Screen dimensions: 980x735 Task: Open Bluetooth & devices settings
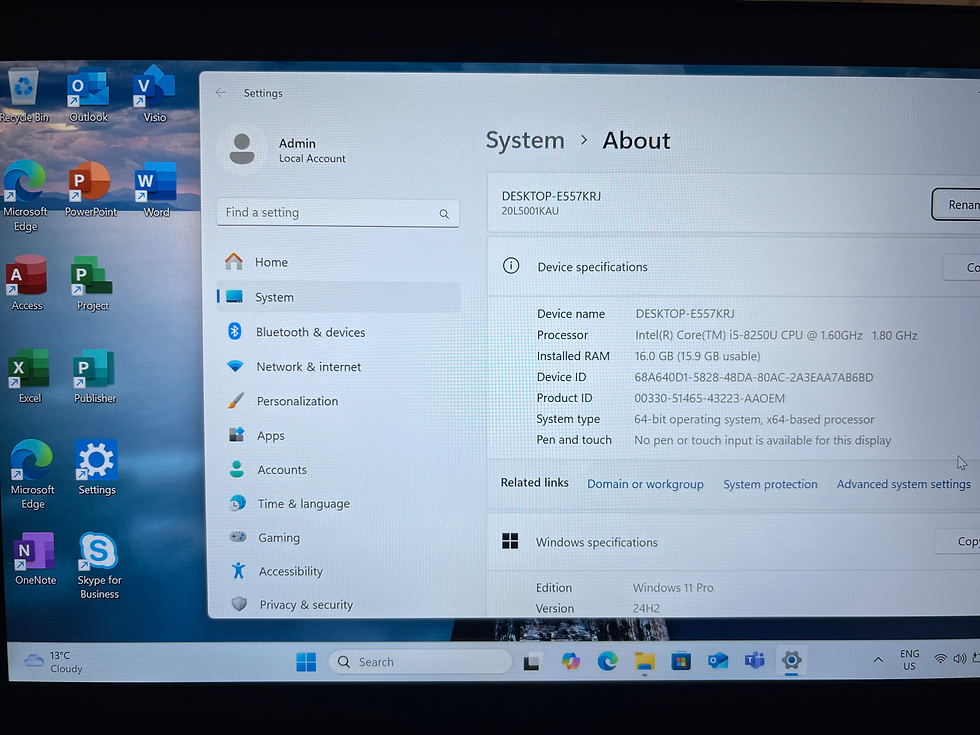pyautogui.click(x=338, y=332)
